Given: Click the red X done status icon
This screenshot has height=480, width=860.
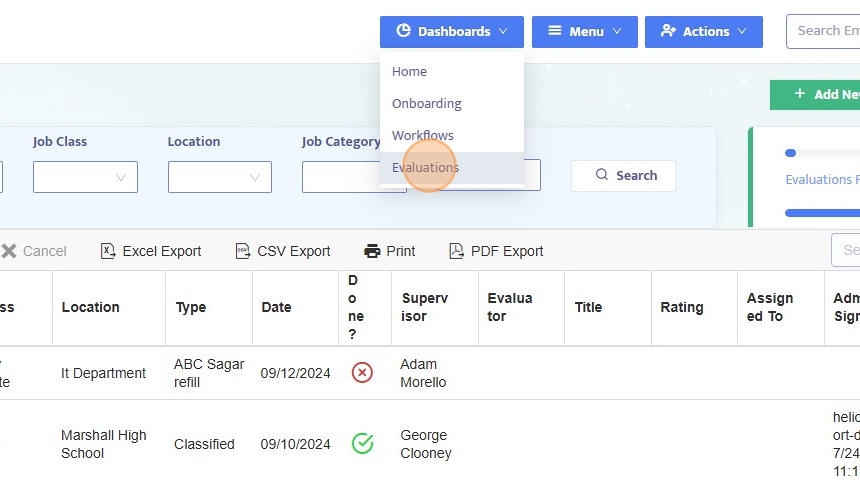Looking at the screenshot, I should 362,373.
